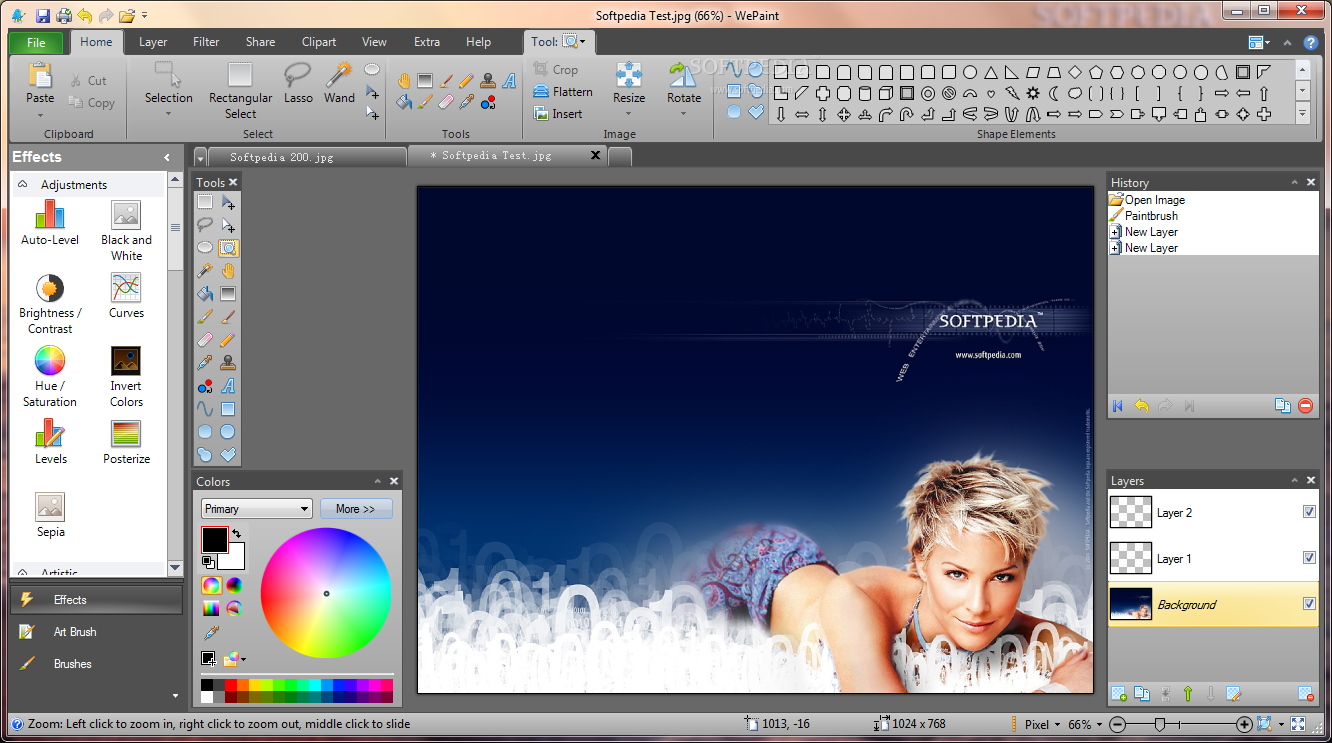Open layer properties pencil icon
The image size is (1332, 743).
(x=1233, y=694)
